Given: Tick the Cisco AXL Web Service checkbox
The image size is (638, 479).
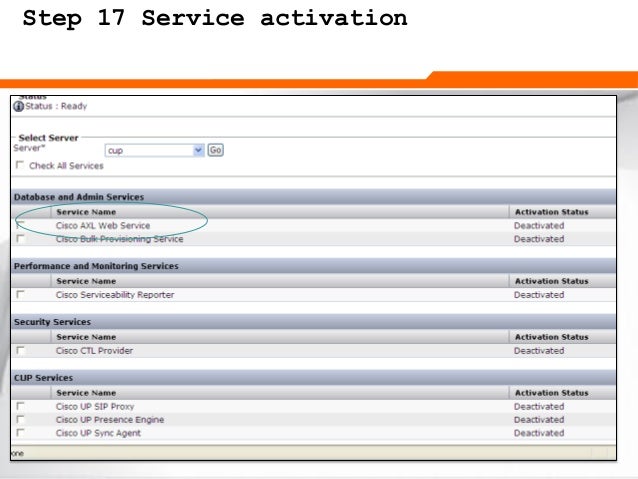Looking at the screenshot, I should [x=20, y=225].
